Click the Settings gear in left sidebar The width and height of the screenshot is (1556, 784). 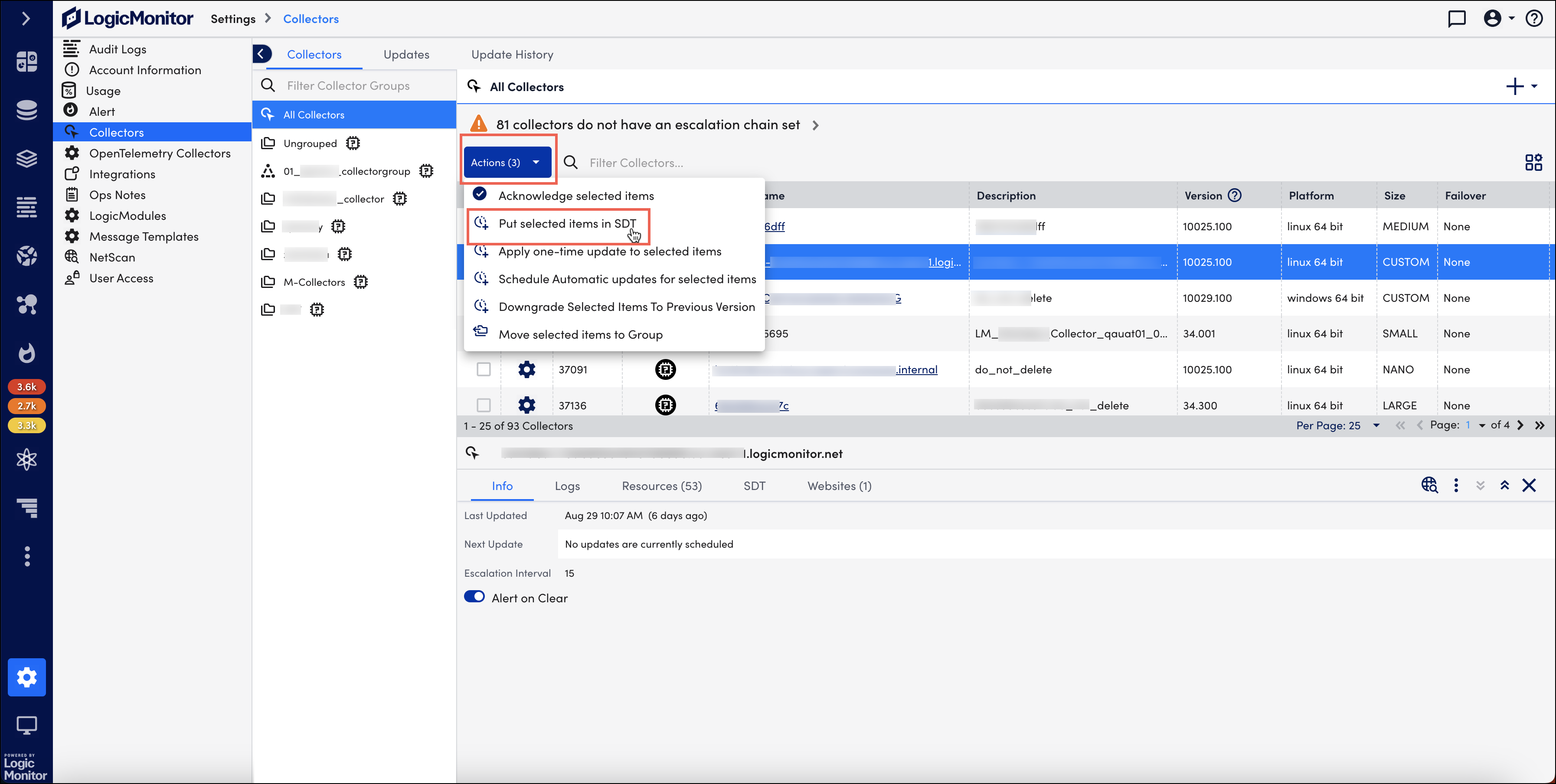(26, 677)
